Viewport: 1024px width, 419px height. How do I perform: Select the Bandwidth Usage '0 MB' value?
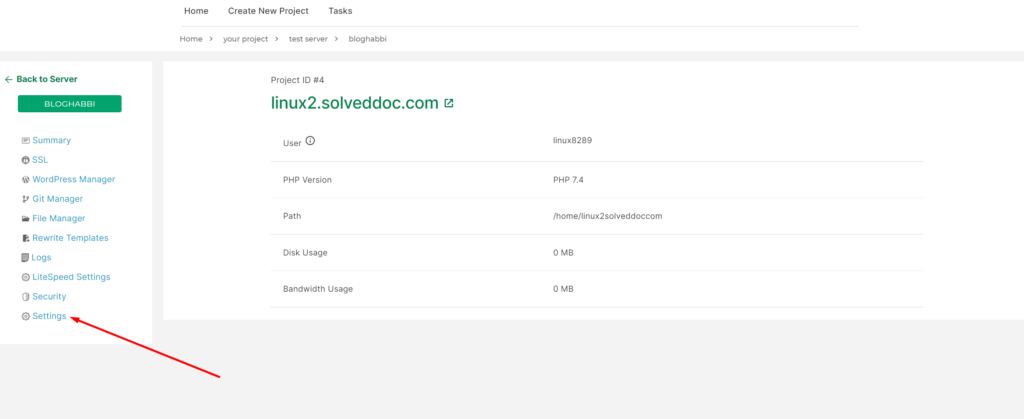pos(563,288)
